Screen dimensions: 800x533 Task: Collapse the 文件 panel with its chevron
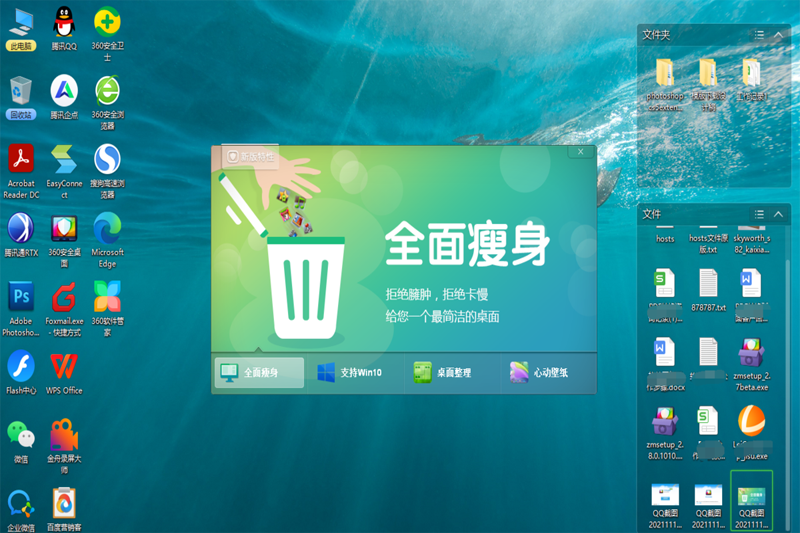click(779, 214)
